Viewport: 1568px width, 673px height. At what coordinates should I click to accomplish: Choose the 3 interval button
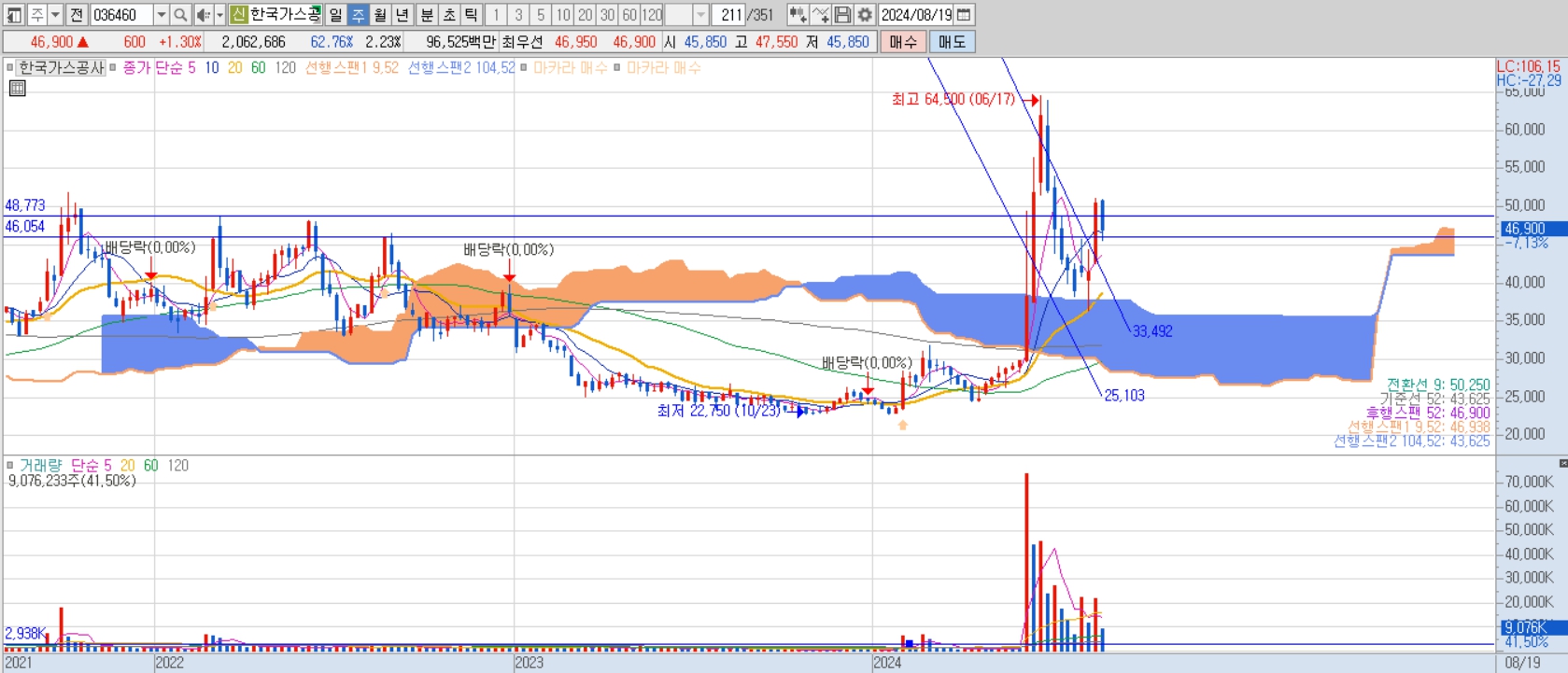tap(518, 15)
